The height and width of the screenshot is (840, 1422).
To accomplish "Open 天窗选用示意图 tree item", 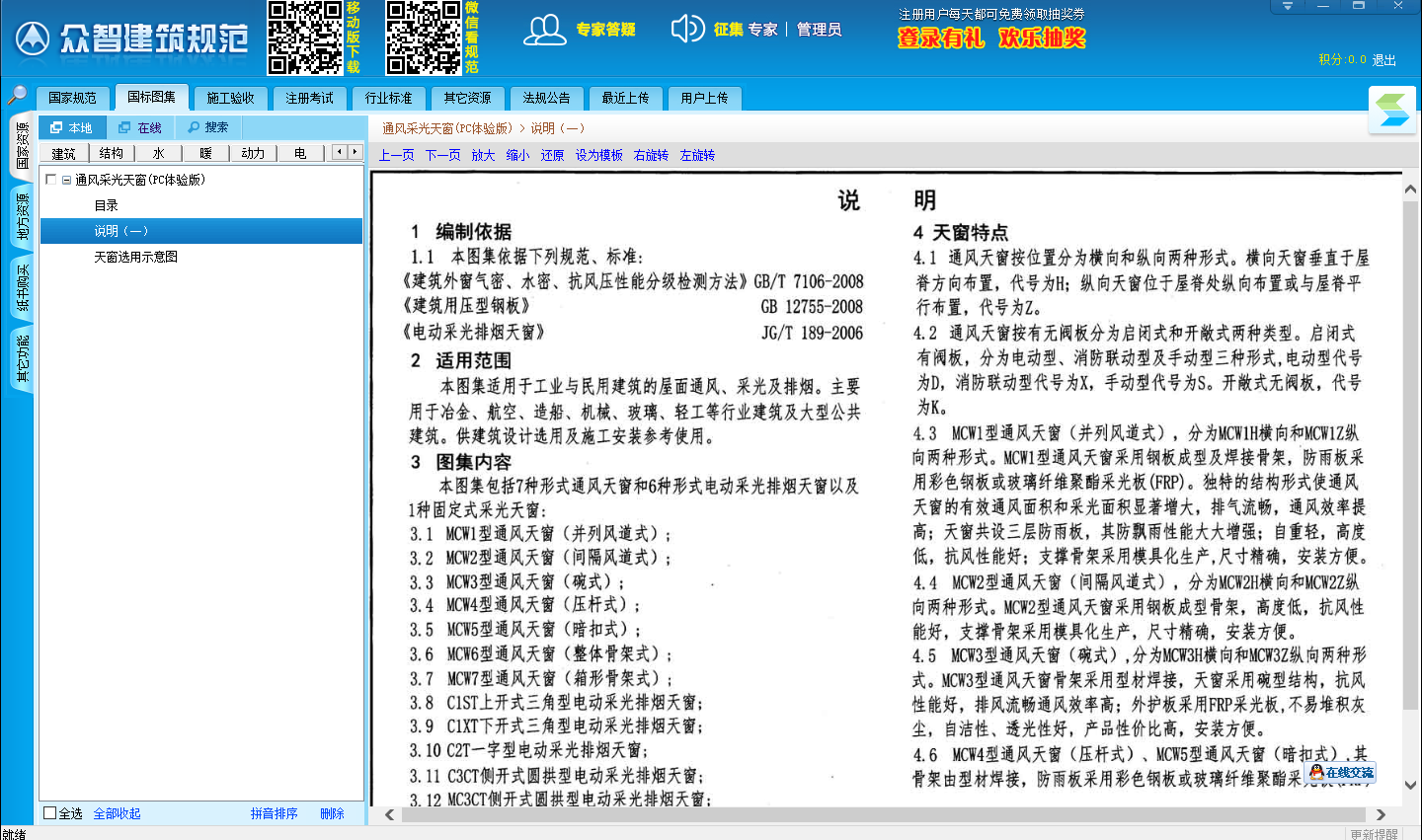I will coord(135,257).
